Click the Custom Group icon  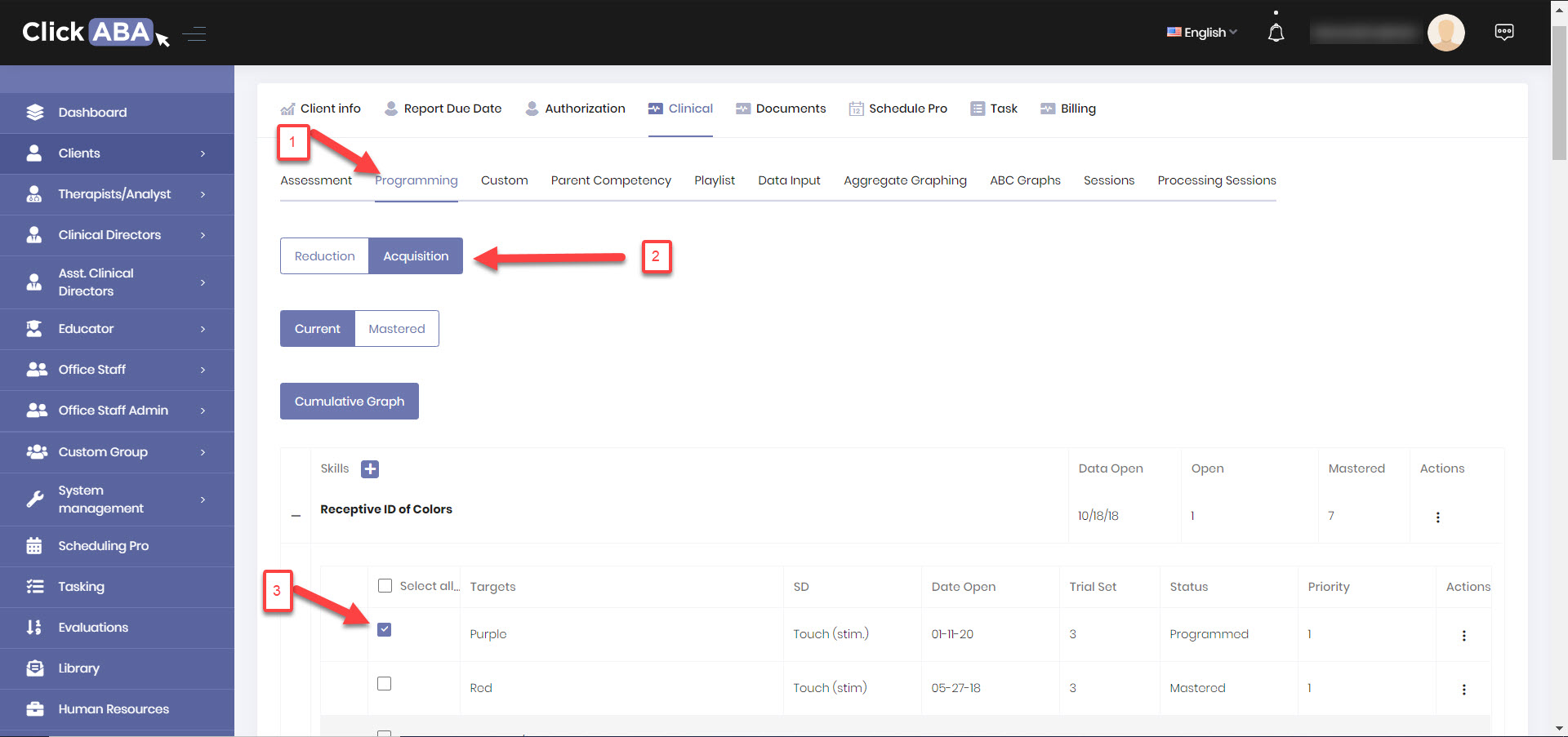(36, 452)
